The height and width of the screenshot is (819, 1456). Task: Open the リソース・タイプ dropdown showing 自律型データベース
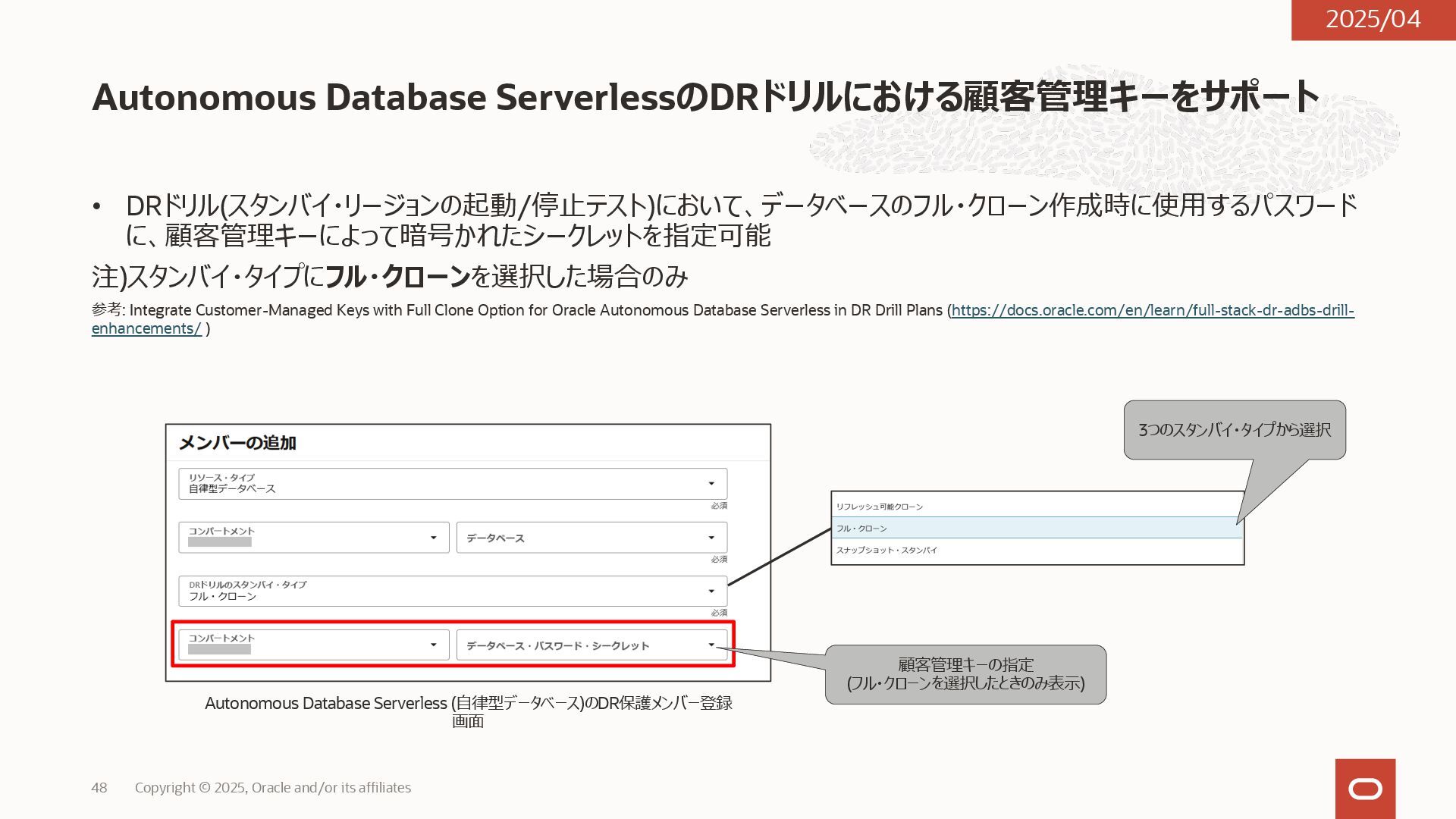(x=453, y=484)
